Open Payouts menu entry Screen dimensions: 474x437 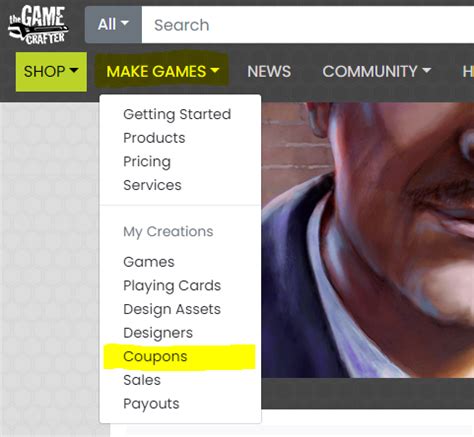151,404
